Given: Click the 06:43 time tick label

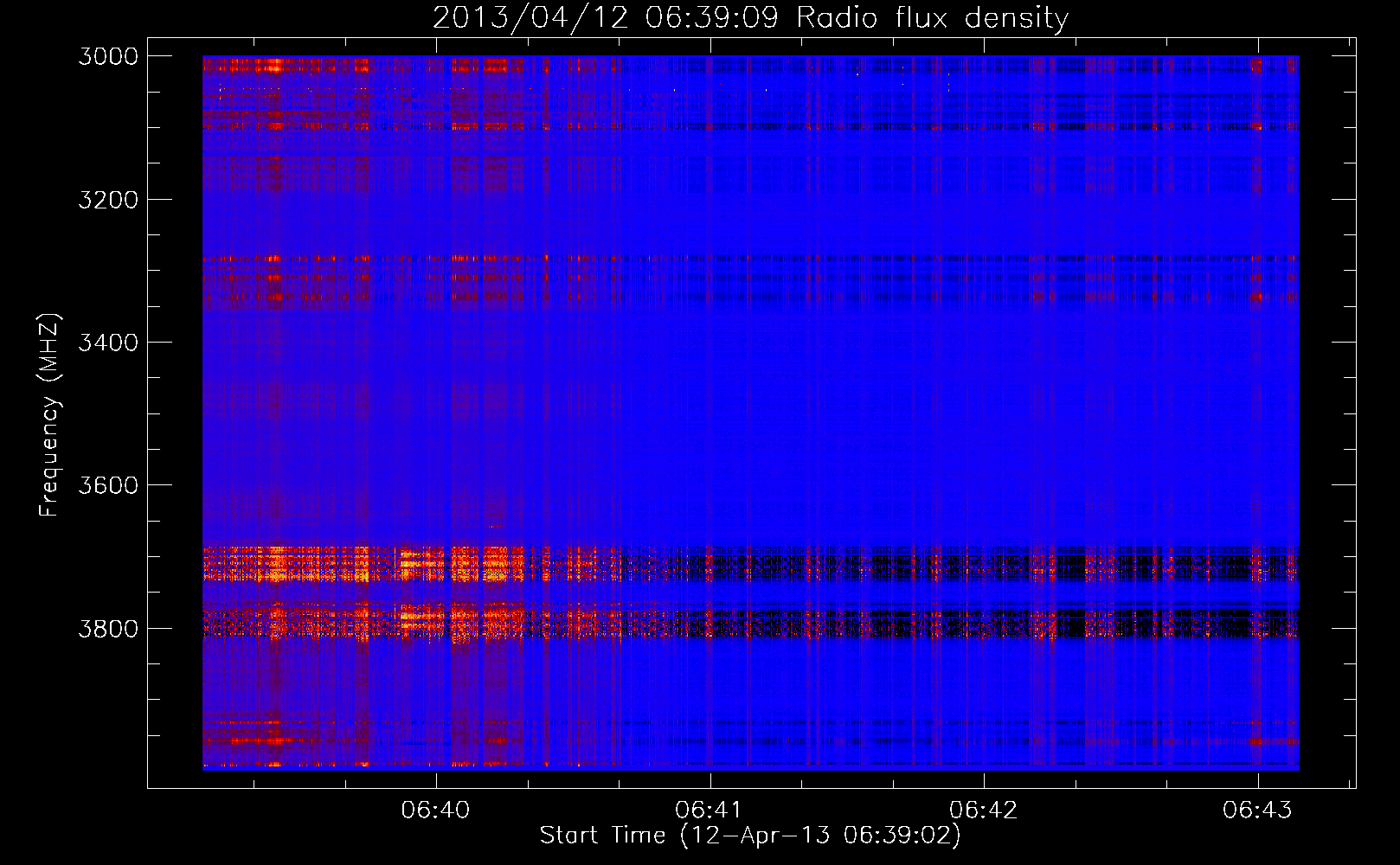Looking at the screenshot, I should point(1257,810).
